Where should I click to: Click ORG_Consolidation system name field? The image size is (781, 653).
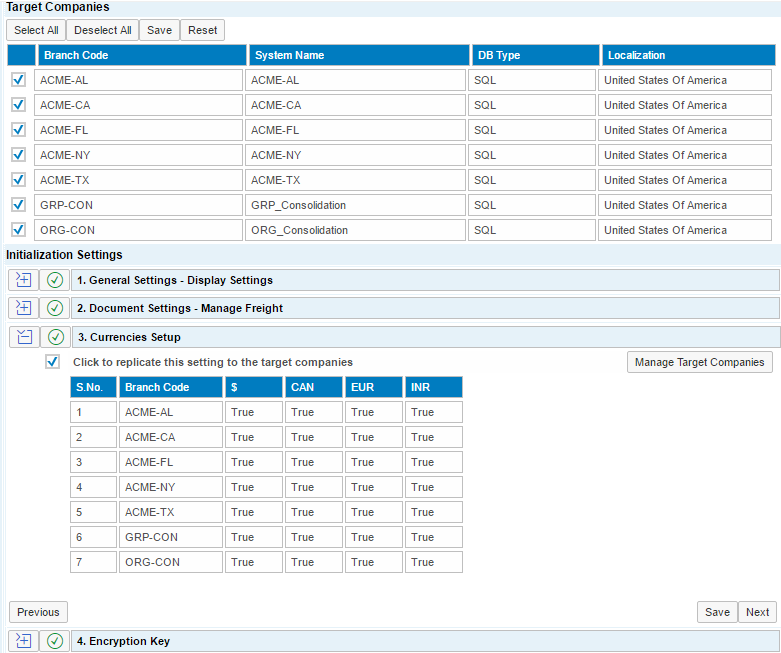pyautogui.click(x=355, y=230)
